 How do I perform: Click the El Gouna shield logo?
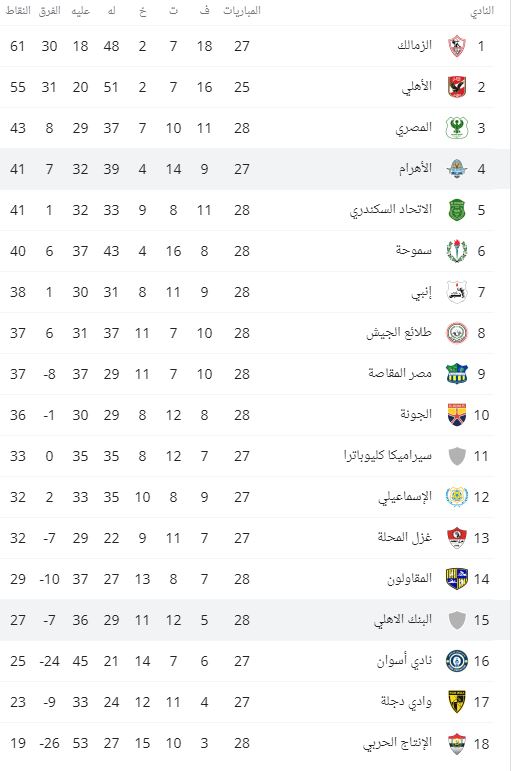click(457, 415)
